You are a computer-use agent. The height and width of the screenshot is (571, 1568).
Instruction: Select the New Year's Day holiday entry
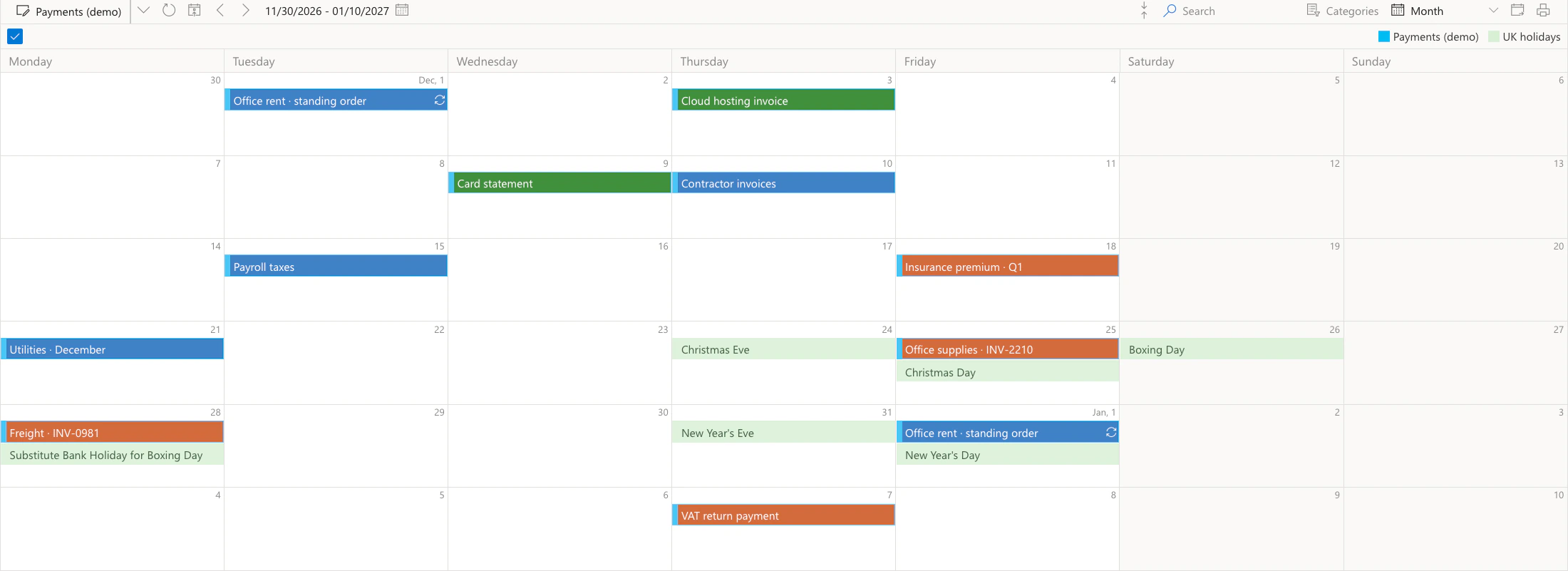[1007, 455]
